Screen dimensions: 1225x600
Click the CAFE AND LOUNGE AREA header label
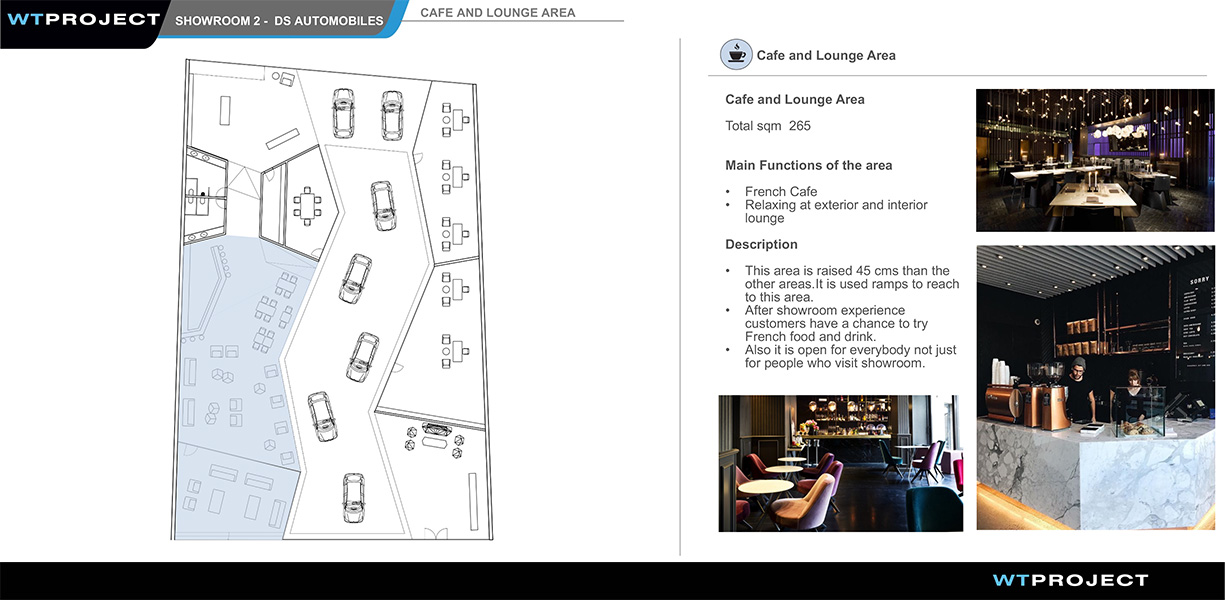pyautogui.click(x=498, y=13)
